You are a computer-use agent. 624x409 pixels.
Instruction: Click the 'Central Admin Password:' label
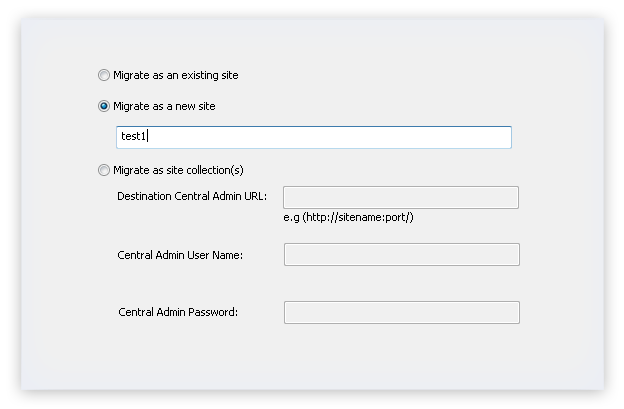178,312
